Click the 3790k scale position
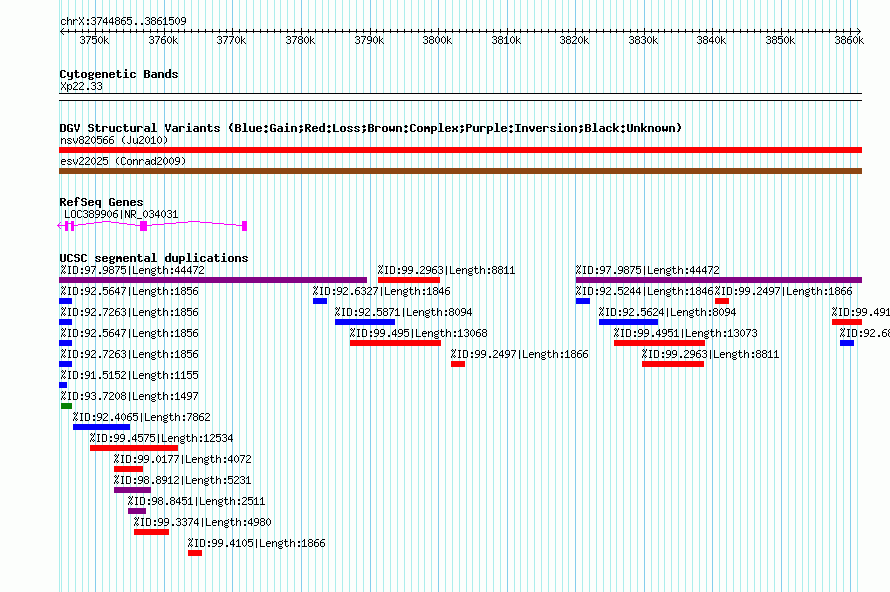Screen dimensions: 890x592 coord(369,40)
